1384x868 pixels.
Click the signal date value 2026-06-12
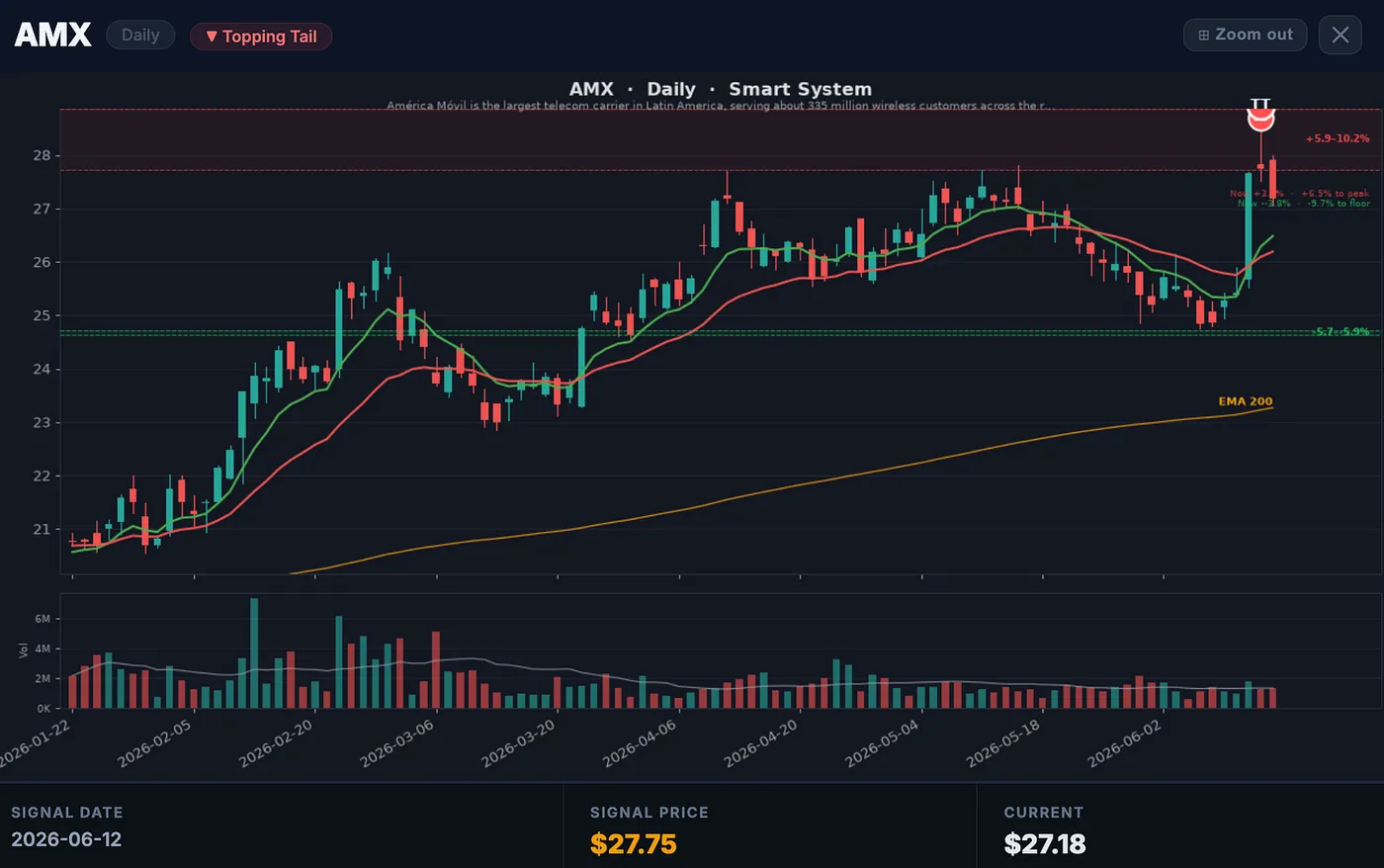(x=66, y=839)
